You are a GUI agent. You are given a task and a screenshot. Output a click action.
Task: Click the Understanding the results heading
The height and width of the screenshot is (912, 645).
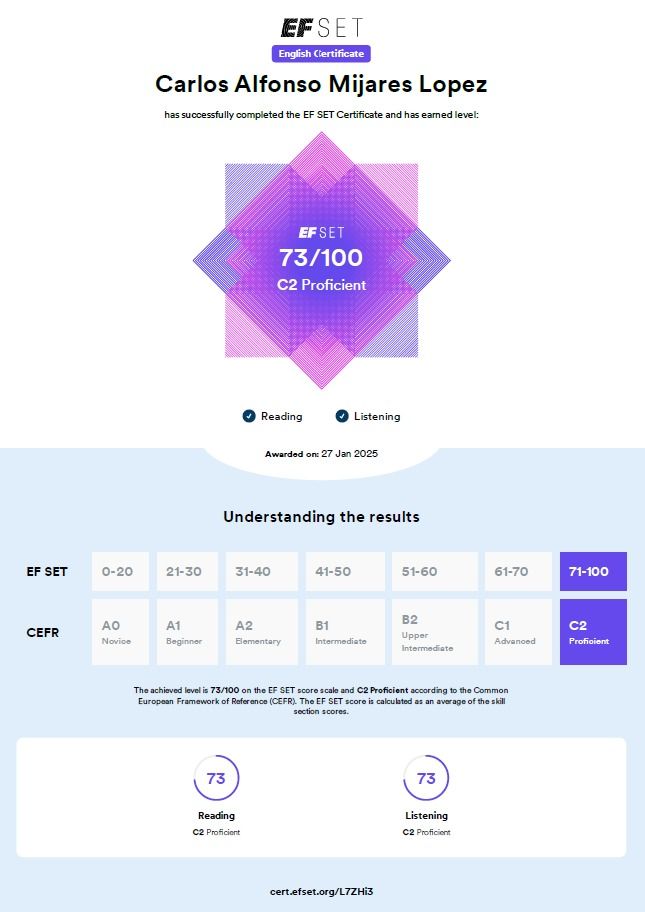pos(322,516)
